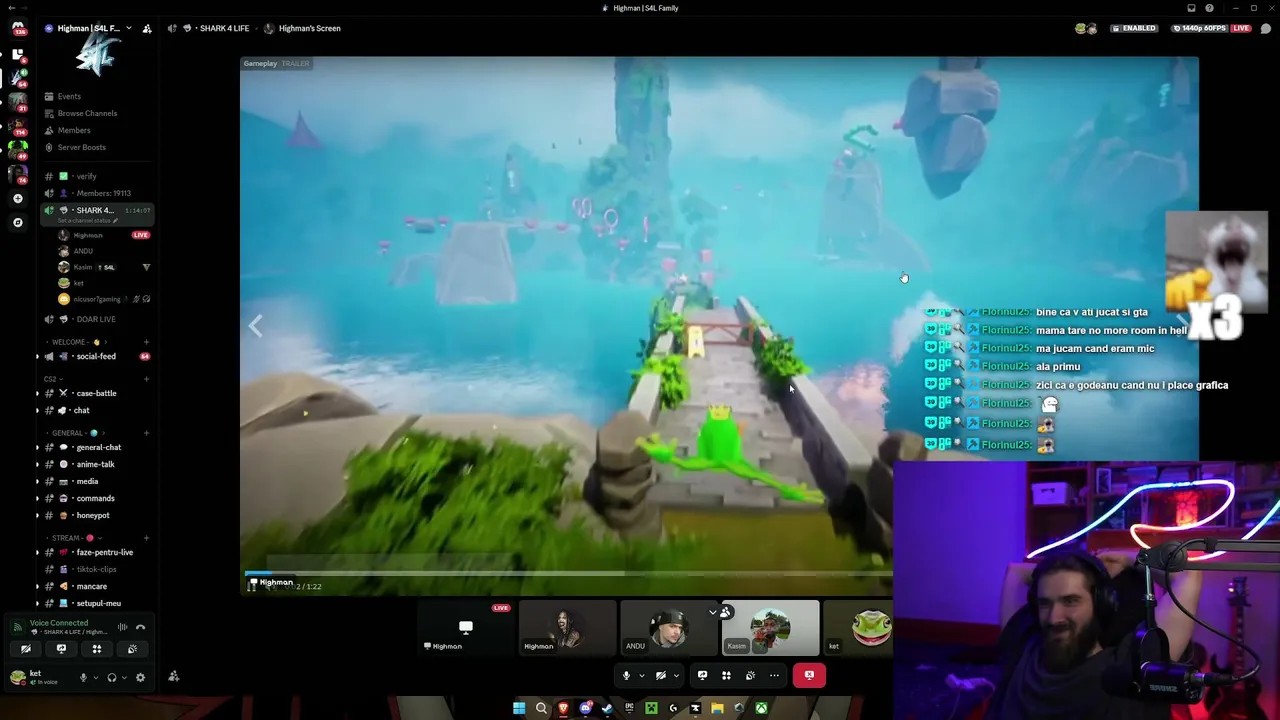Open Steam from the taskbar
1280x720 pixels.
[x=607, y=708]
